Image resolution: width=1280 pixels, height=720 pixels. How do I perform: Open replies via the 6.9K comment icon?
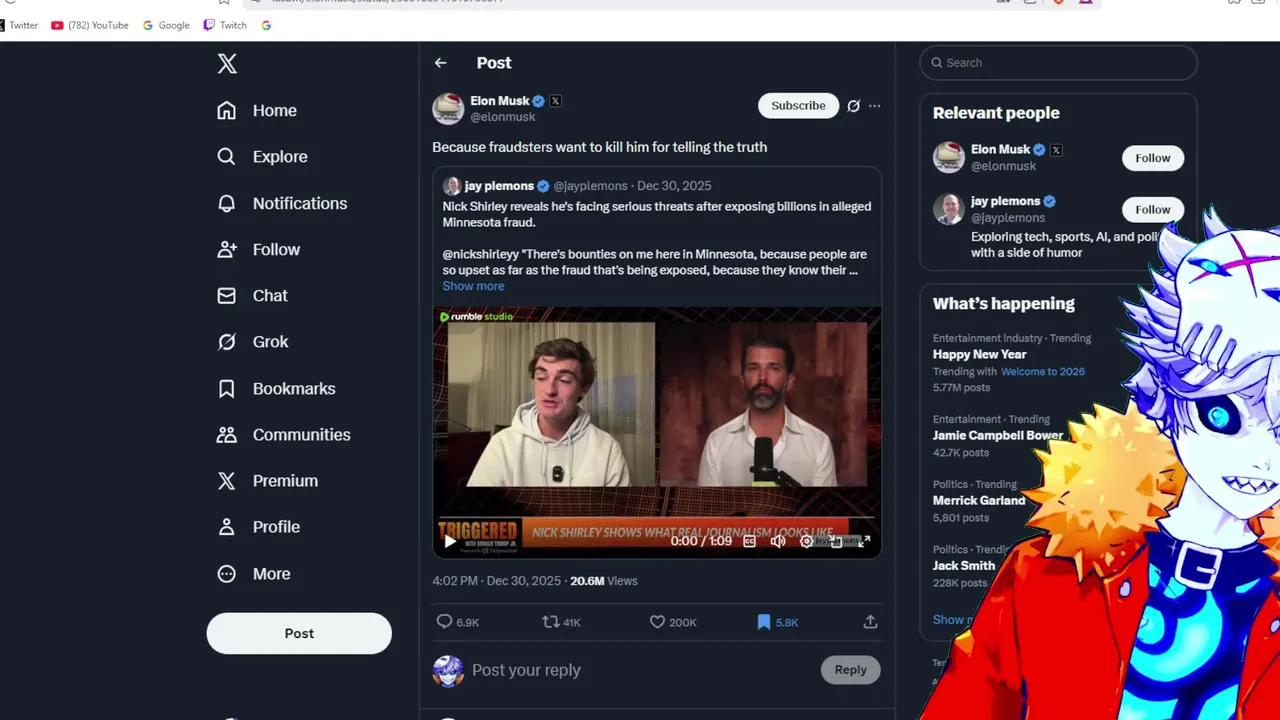point(457,622)
